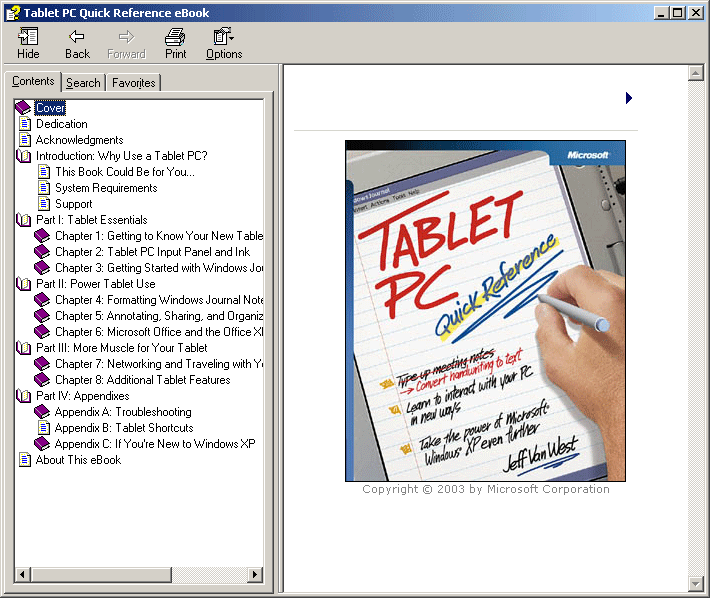
Task: Click the horizontal scrollbar thumb in contents pane
Action: click(101, 575)
